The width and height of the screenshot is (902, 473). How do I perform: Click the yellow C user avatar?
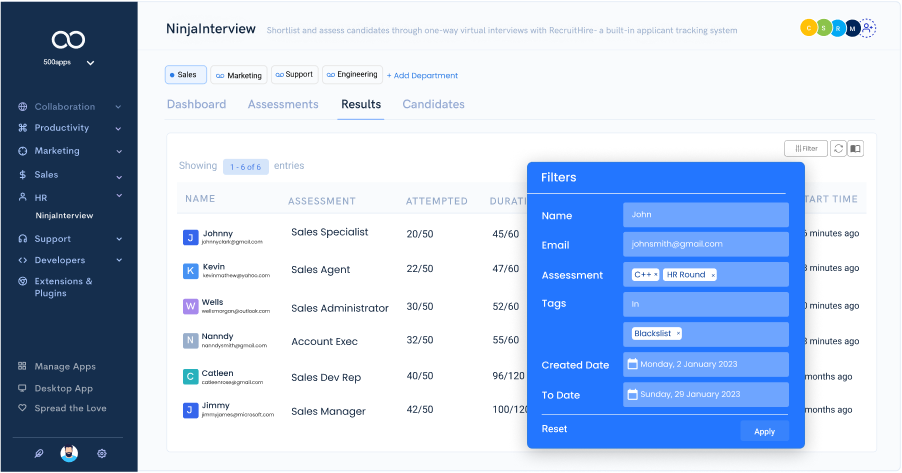tap(808, 29)
